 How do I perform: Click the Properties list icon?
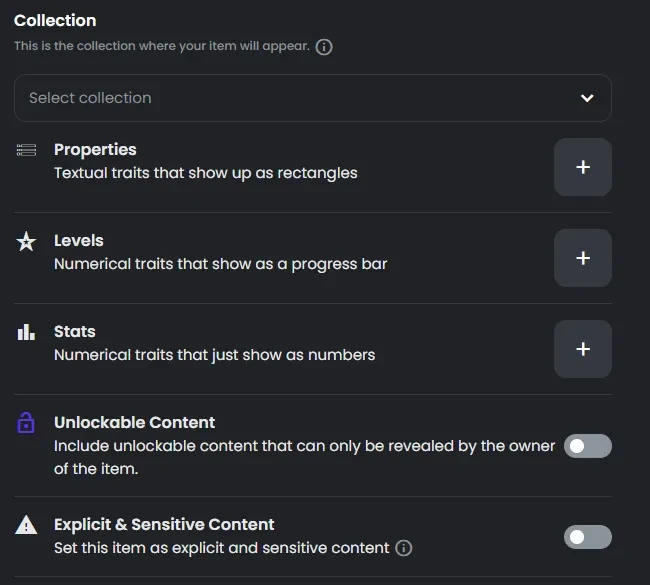pos(26,150)
